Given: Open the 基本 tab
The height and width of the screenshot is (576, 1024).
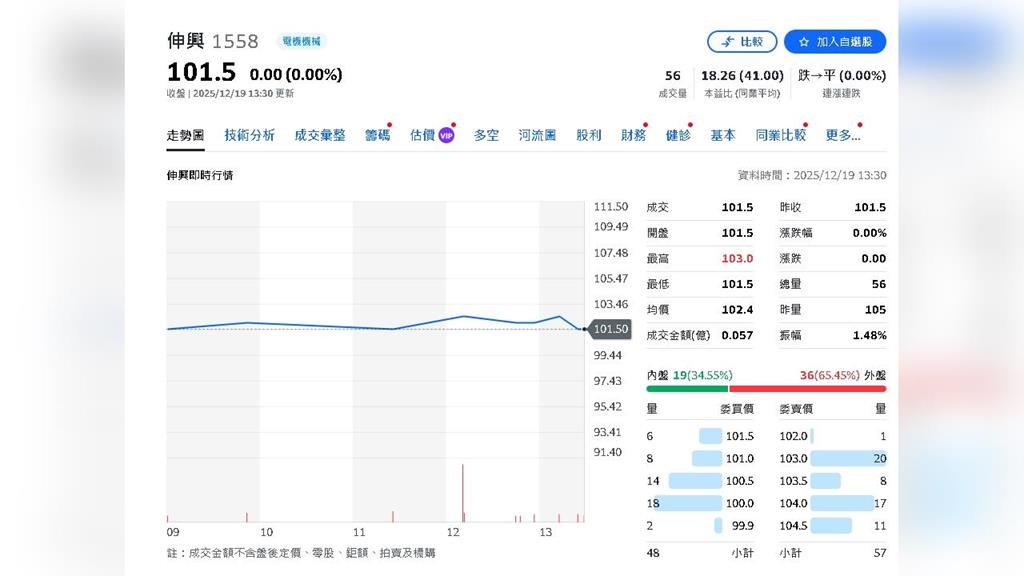Looking at the screenshot, I should [722, 135].
